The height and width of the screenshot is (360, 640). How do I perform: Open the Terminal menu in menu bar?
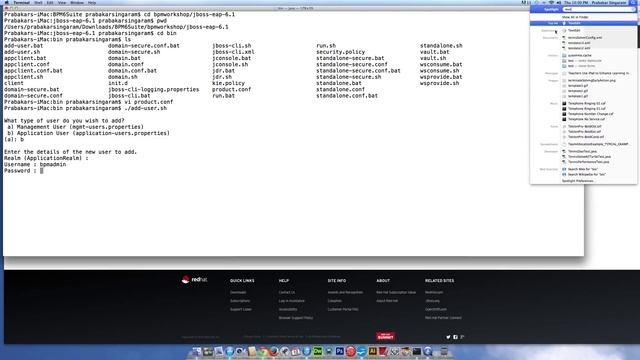point(21,2)
